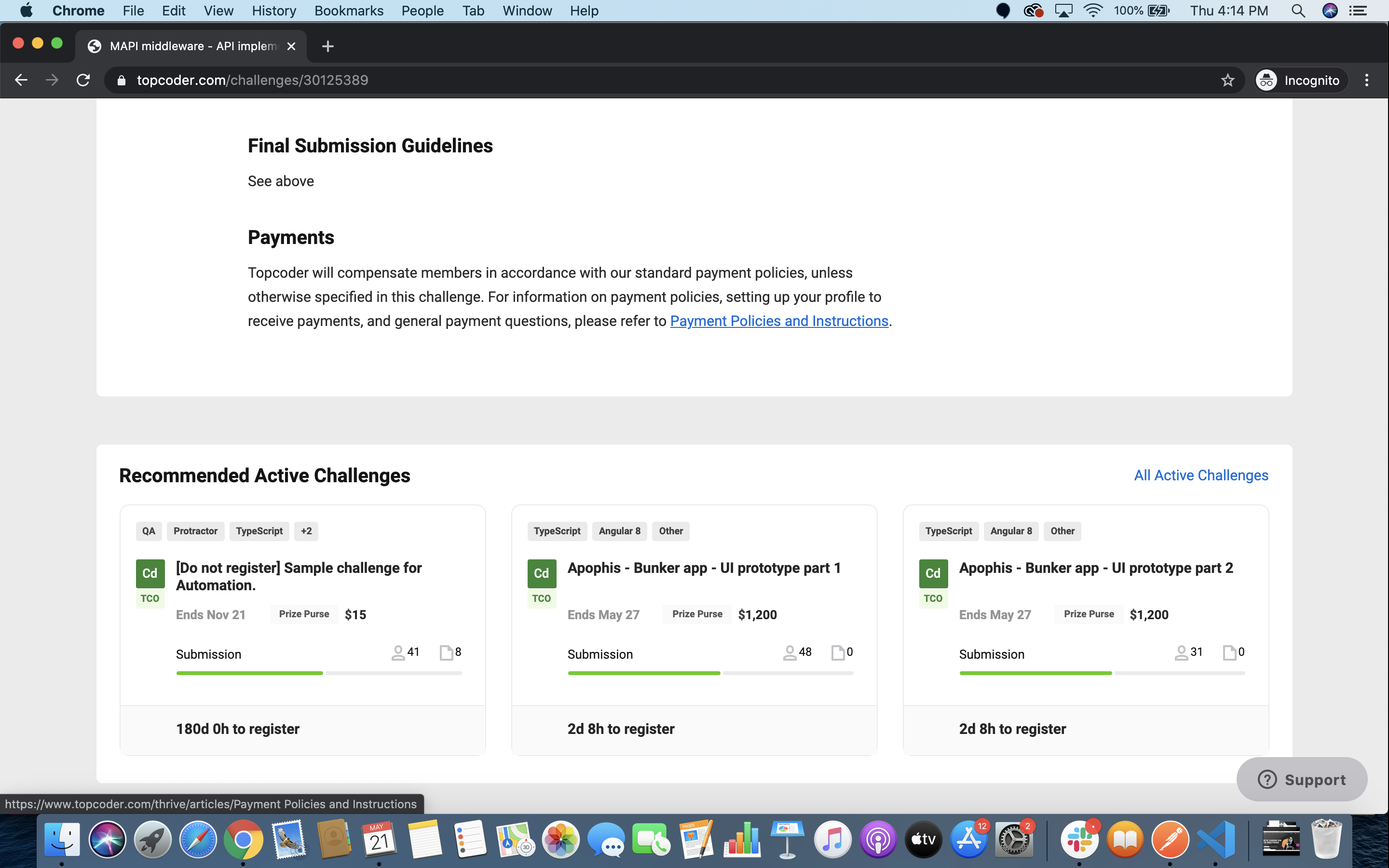Open Calendar from the Dock
Image resolution: width=1389 pixels, height=868 pixels.
(379, 840)
